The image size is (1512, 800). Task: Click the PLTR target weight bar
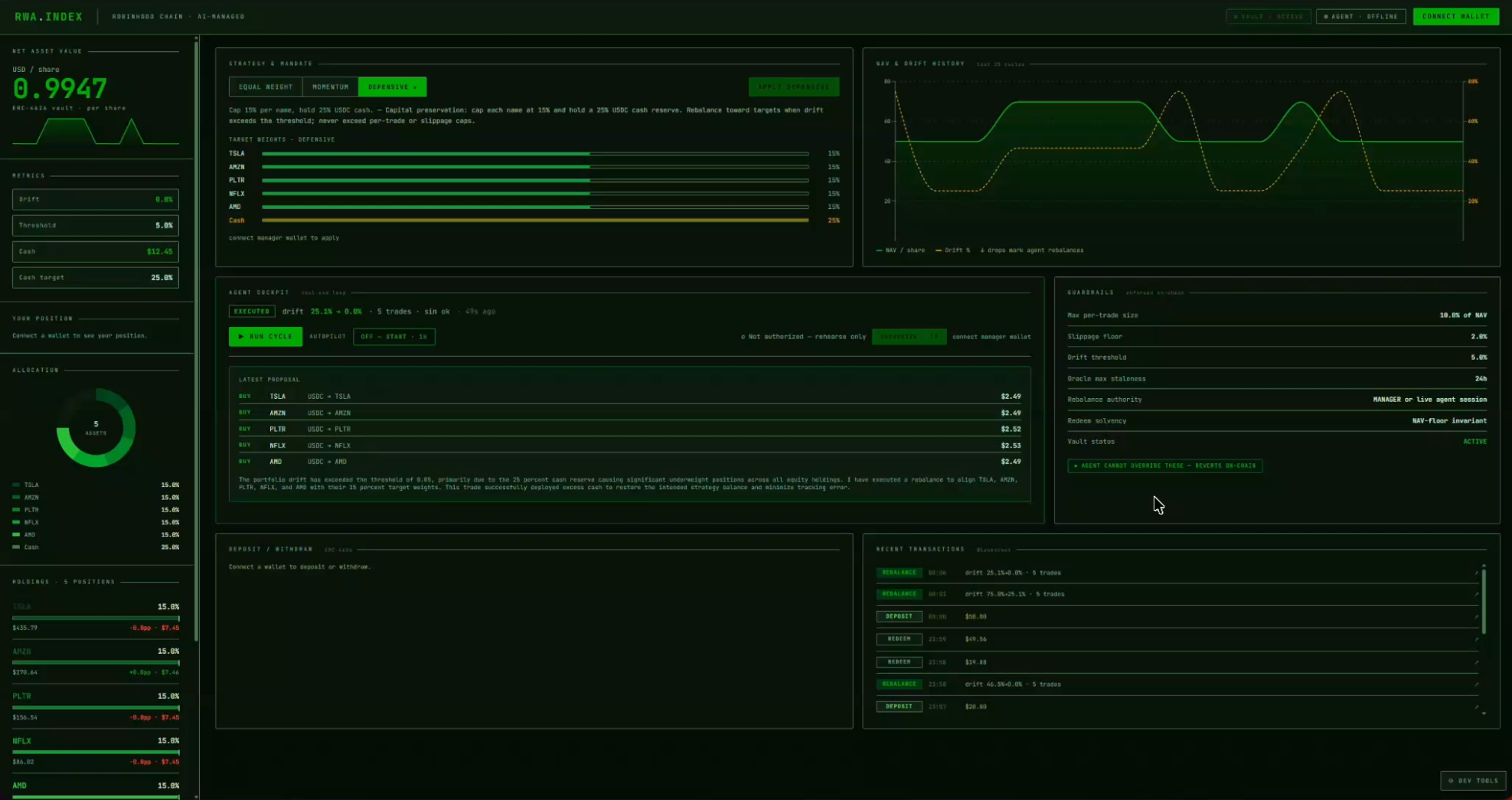(535, 180)
